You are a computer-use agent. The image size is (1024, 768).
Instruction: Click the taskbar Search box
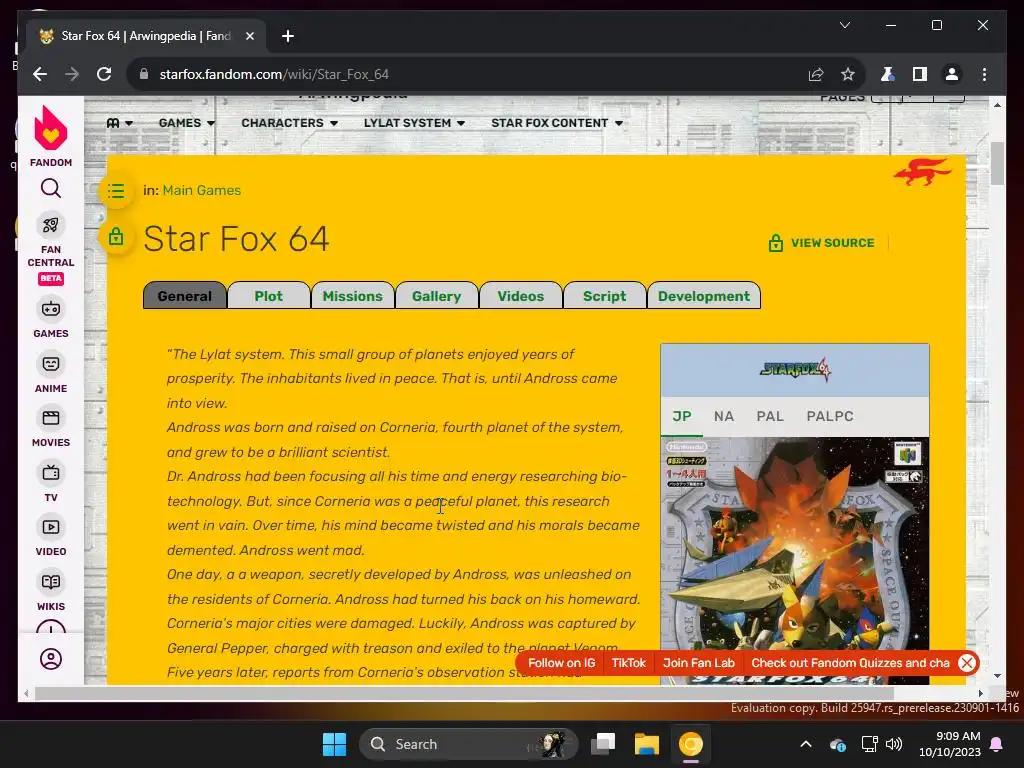[469, 744]
